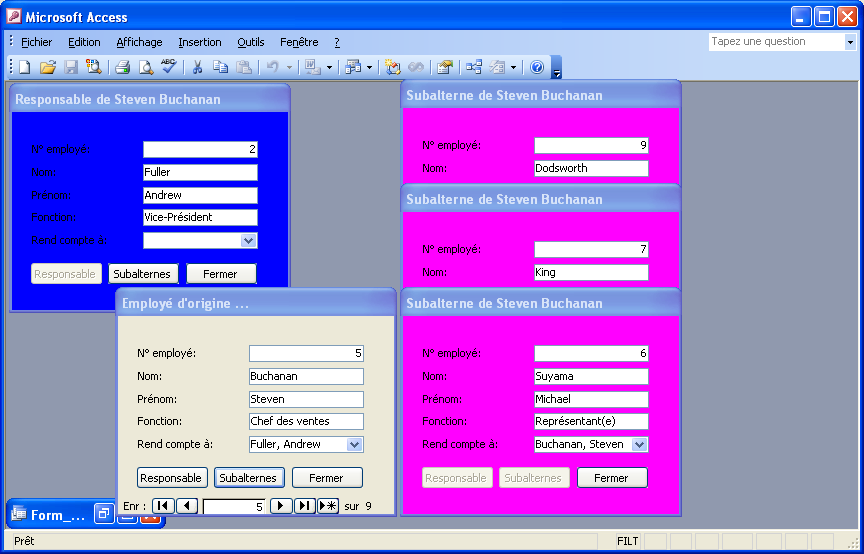The height and width of the screenshot is (554, 864).
Task: Click the New document toolbar icon
Action: (x=25, y=67)
